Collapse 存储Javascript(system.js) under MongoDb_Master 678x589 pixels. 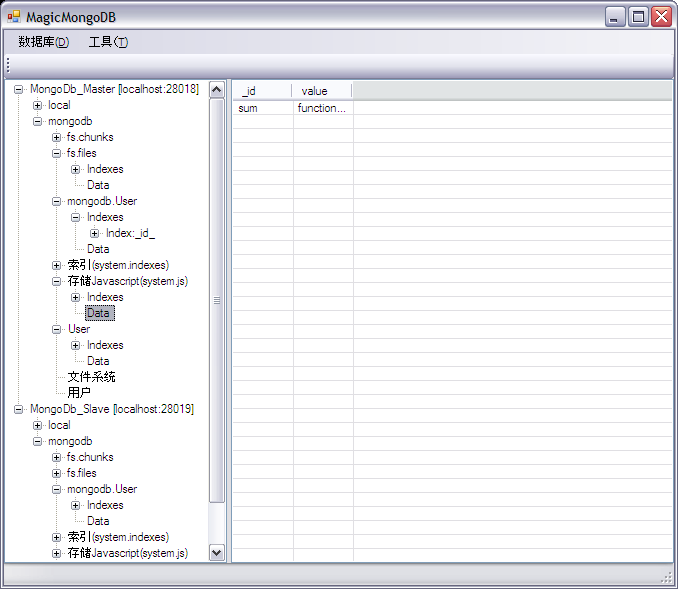pos(56,282)
